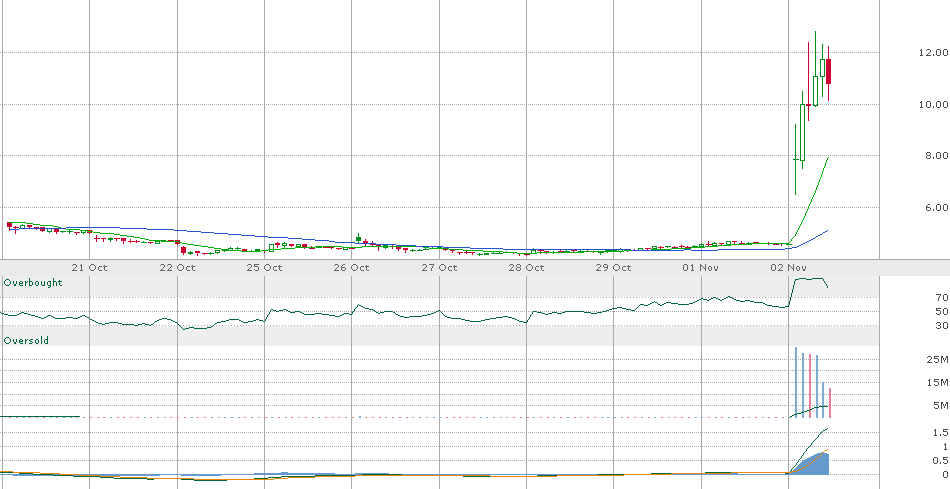Click the 5M volume axis label
The image size is (950, 489).
939,405
